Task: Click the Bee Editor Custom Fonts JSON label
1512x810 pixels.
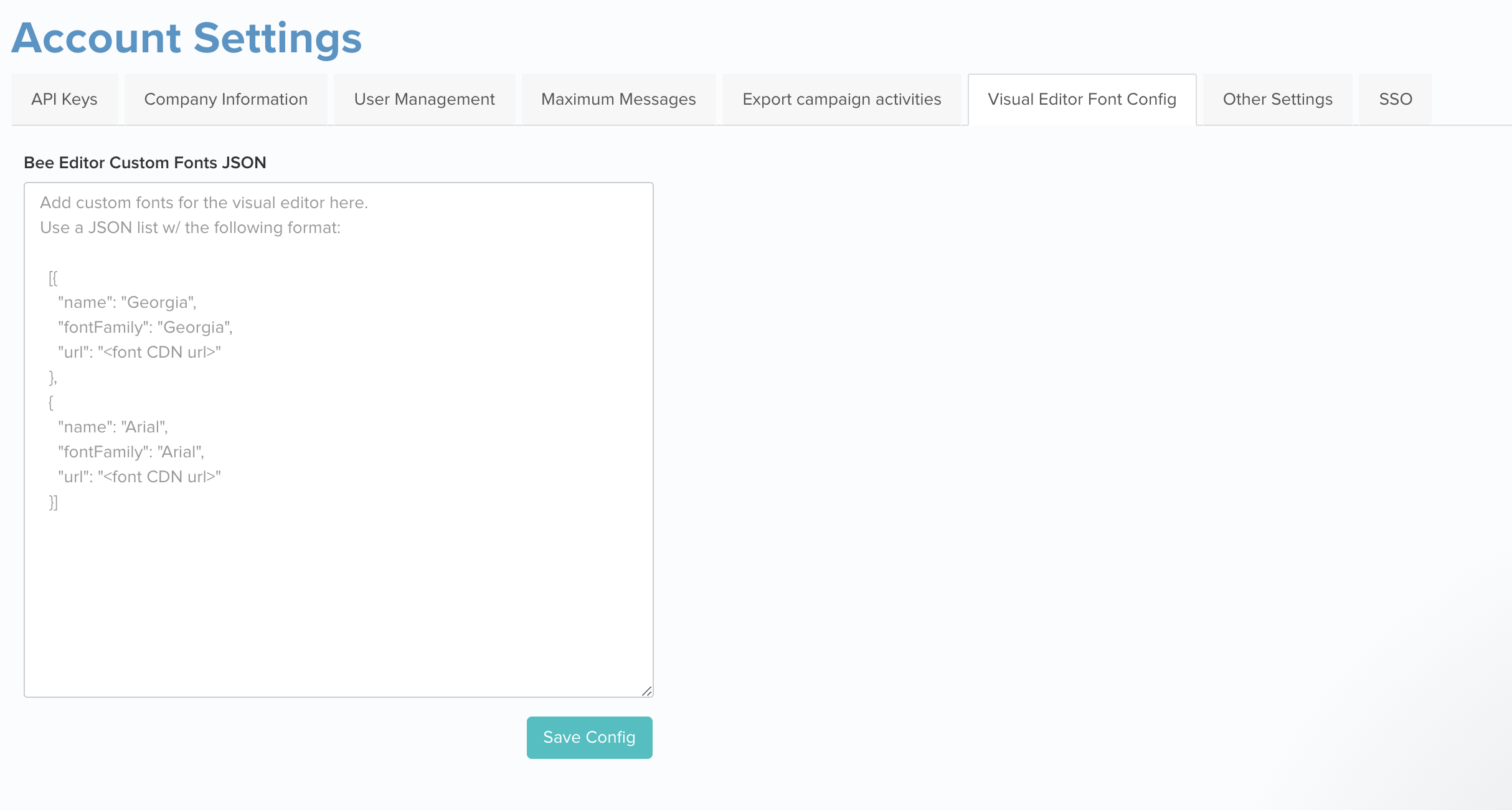Action: (145, 163)
